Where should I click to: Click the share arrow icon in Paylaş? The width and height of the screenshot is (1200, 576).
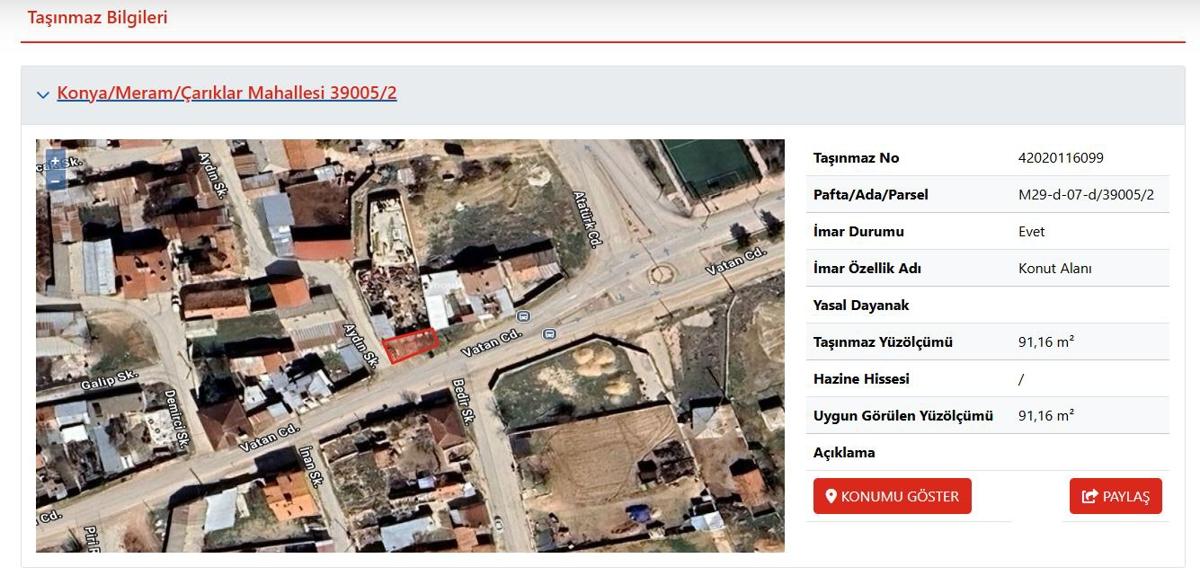(x=1090, y=496)
